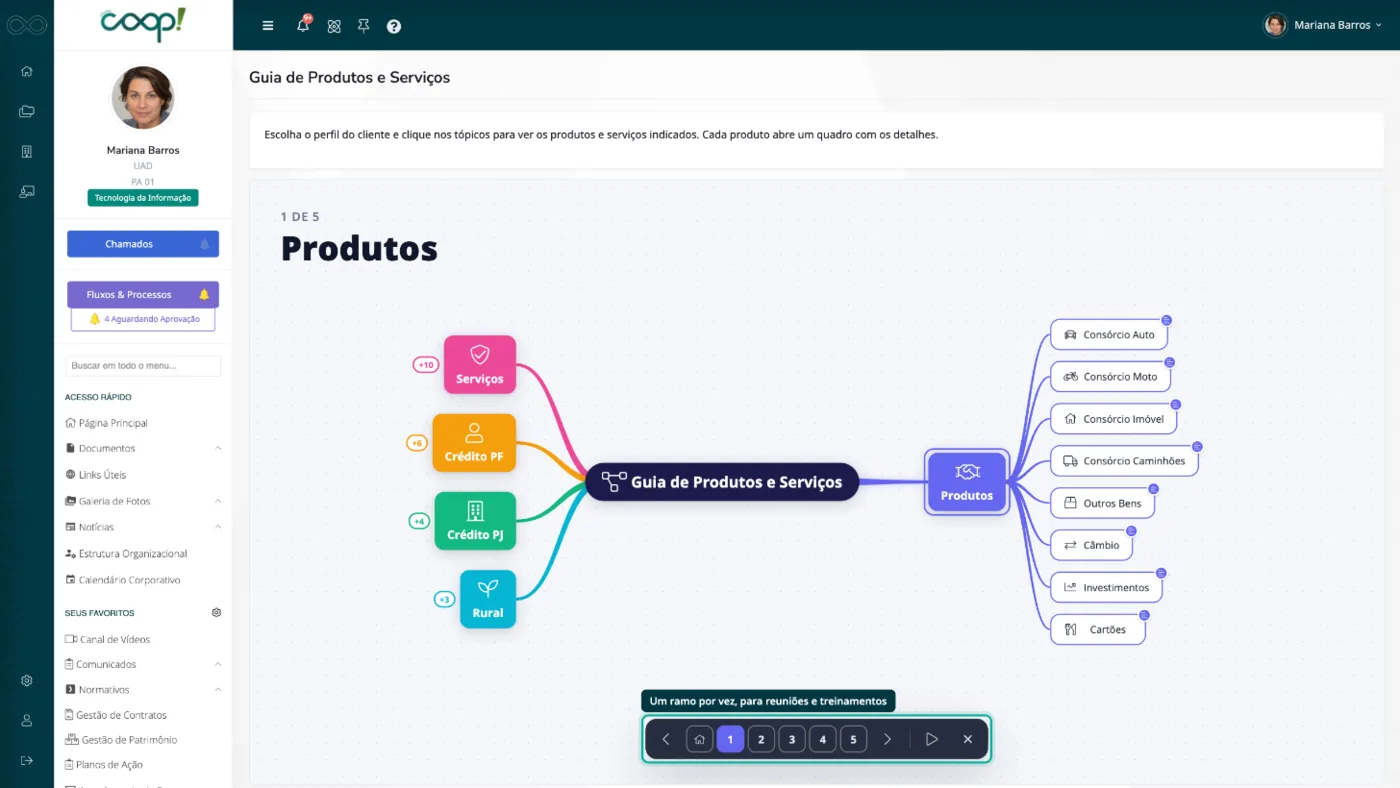Click the home icon in left rail
Viewport: 1400px width, 788px height.
[x=27, y=71]
